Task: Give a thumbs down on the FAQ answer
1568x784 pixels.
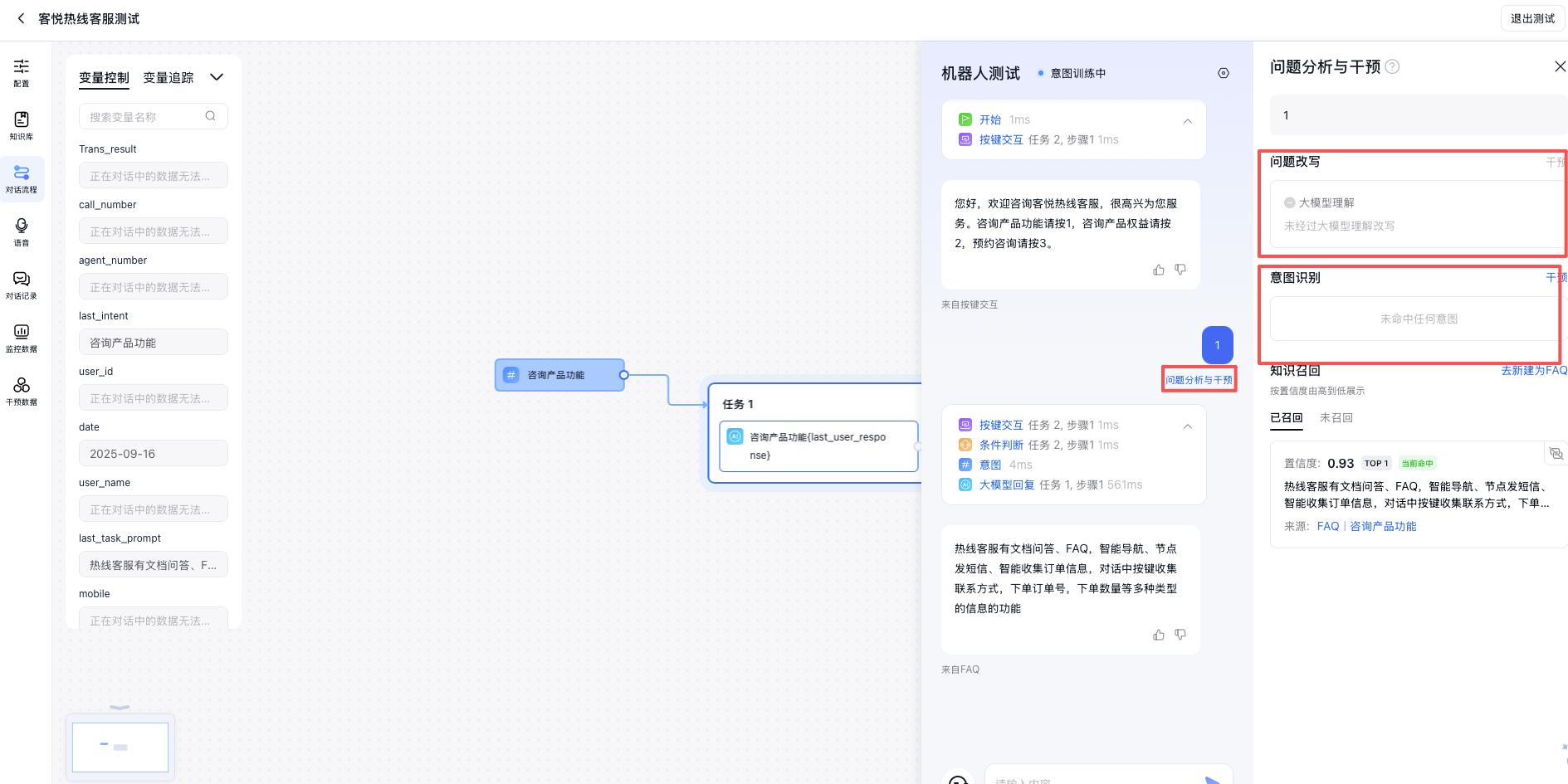Action: click(1180, 635)
